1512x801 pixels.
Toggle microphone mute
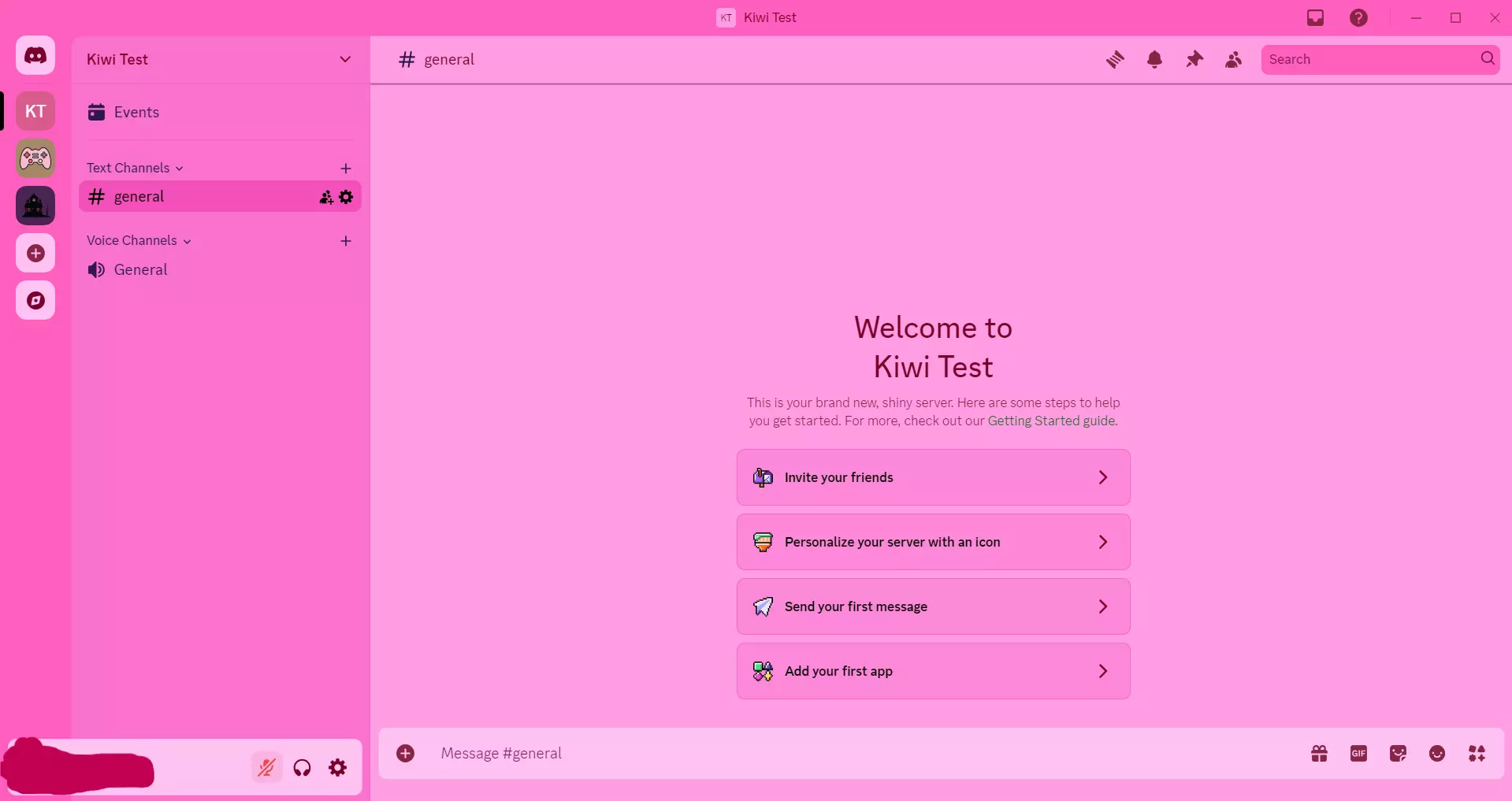click(x=266, y=767)
